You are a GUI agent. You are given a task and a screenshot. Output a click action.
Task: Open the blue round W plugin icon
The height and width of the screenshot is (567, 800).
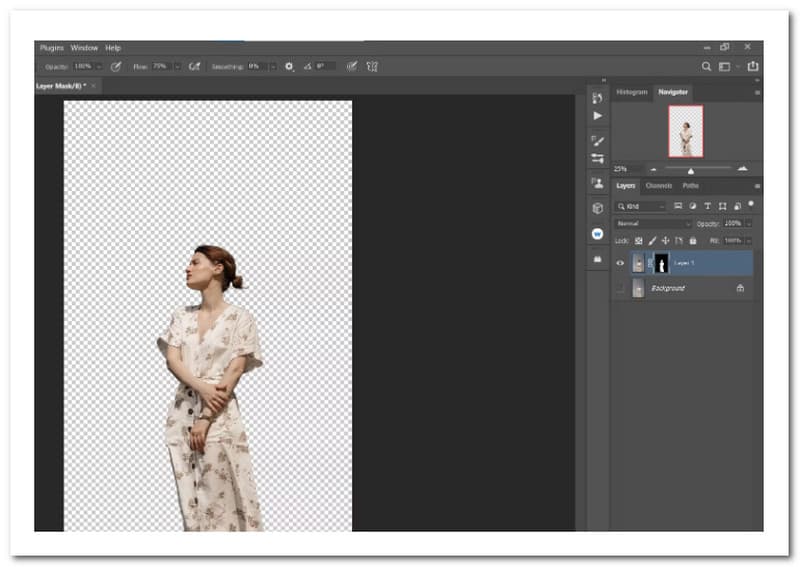[597, 234]
